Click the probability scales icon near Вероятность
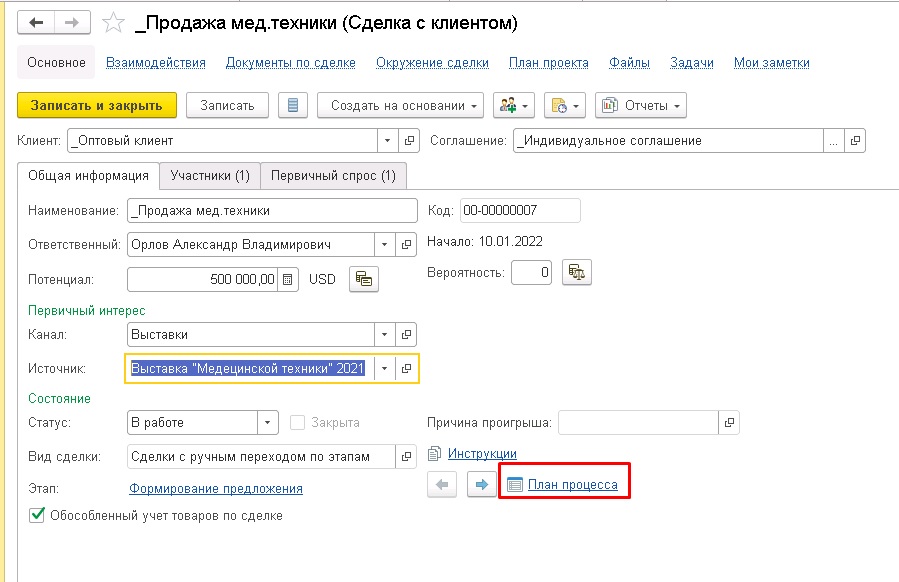The height and width of the screenshot is (582, 899). (577, 271)
